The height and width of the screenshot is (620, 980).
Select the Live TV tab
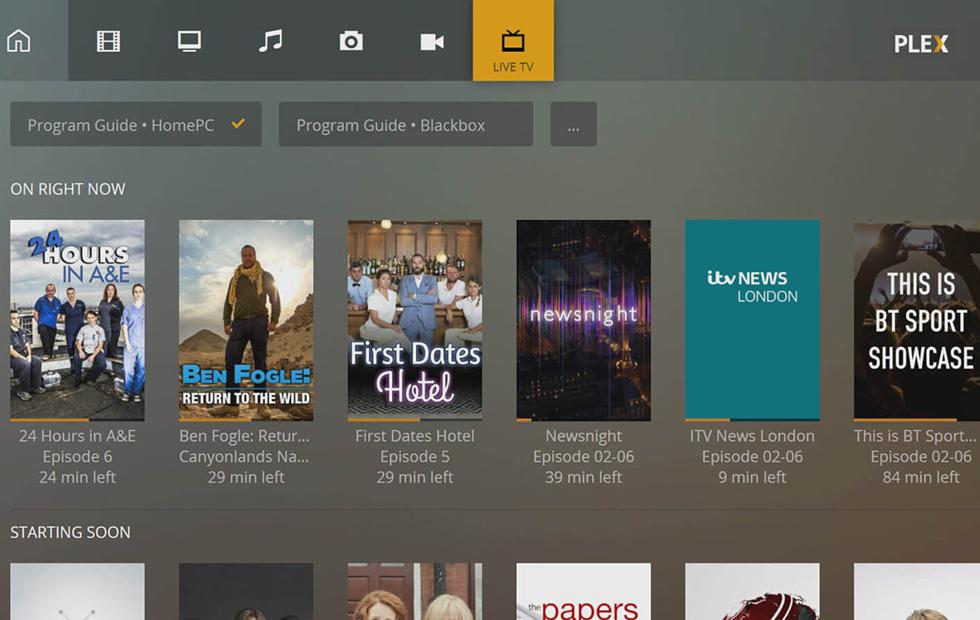click(x=513, y=41)
